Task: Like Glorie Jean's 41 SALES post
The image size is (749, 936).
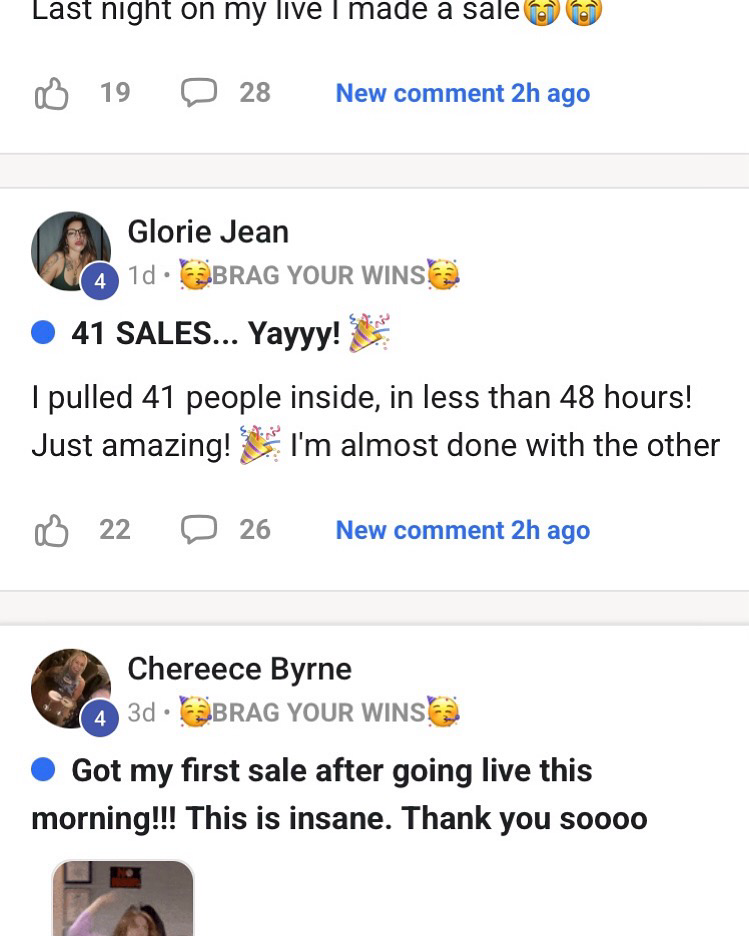Action: [x=51, y=530]
